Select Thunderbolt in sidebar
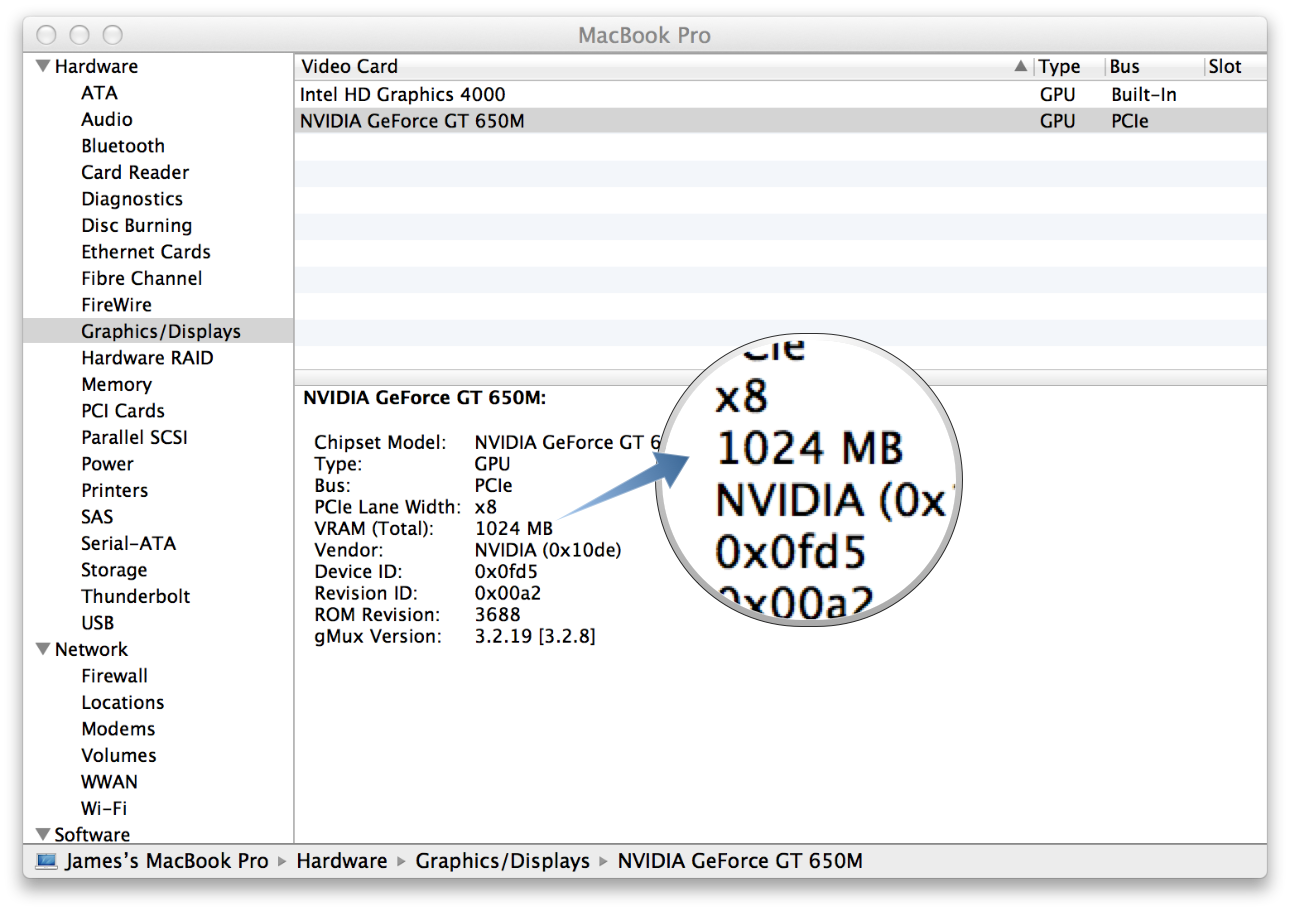This screenshot has width=1290, height=912. coord(136,596)
